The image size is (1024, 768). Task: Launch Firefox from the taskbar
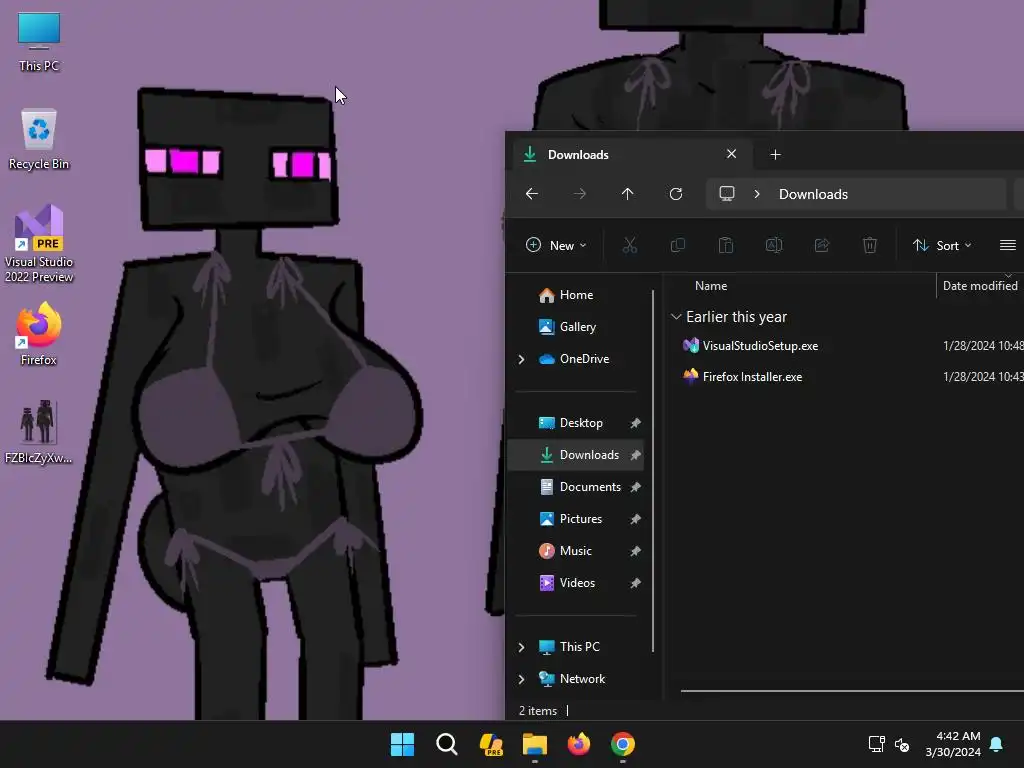pyautogui.click(x=579, y=744)
